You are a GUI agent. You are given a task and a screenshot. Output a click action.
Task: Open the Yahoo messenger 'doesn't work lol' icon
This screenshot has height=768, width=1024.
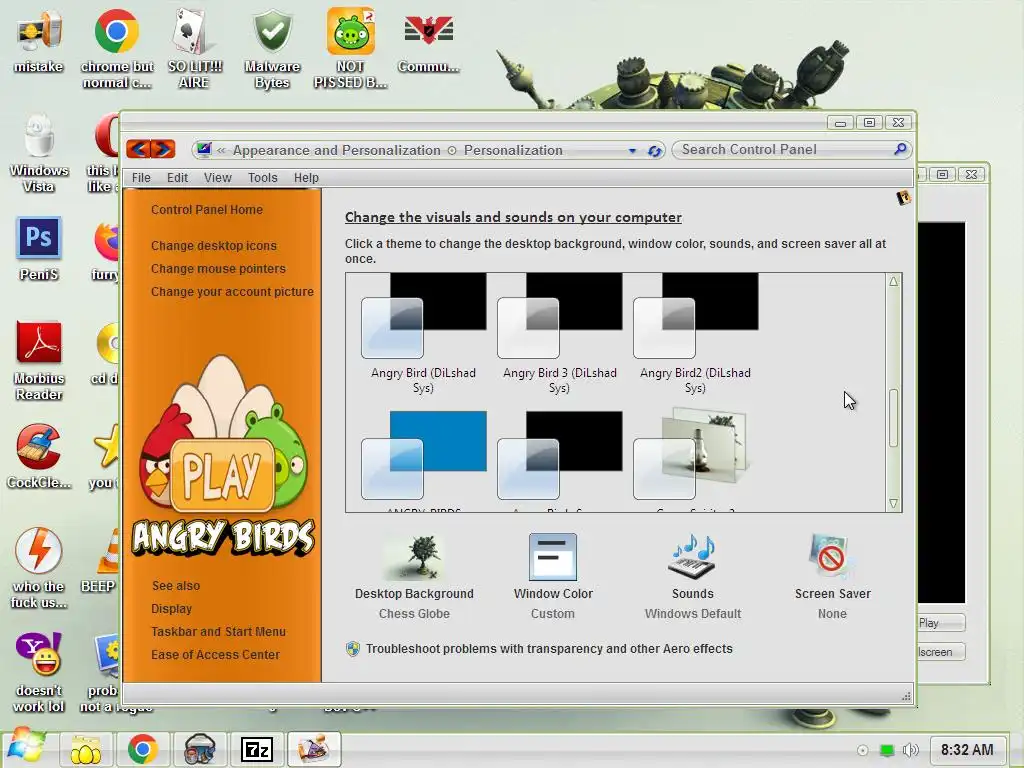click(39, 673)
